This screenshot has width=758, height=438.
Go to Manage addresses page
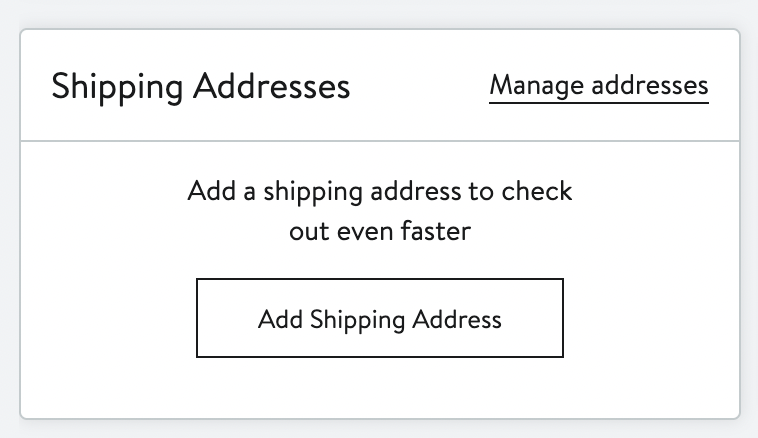point(598,86)
